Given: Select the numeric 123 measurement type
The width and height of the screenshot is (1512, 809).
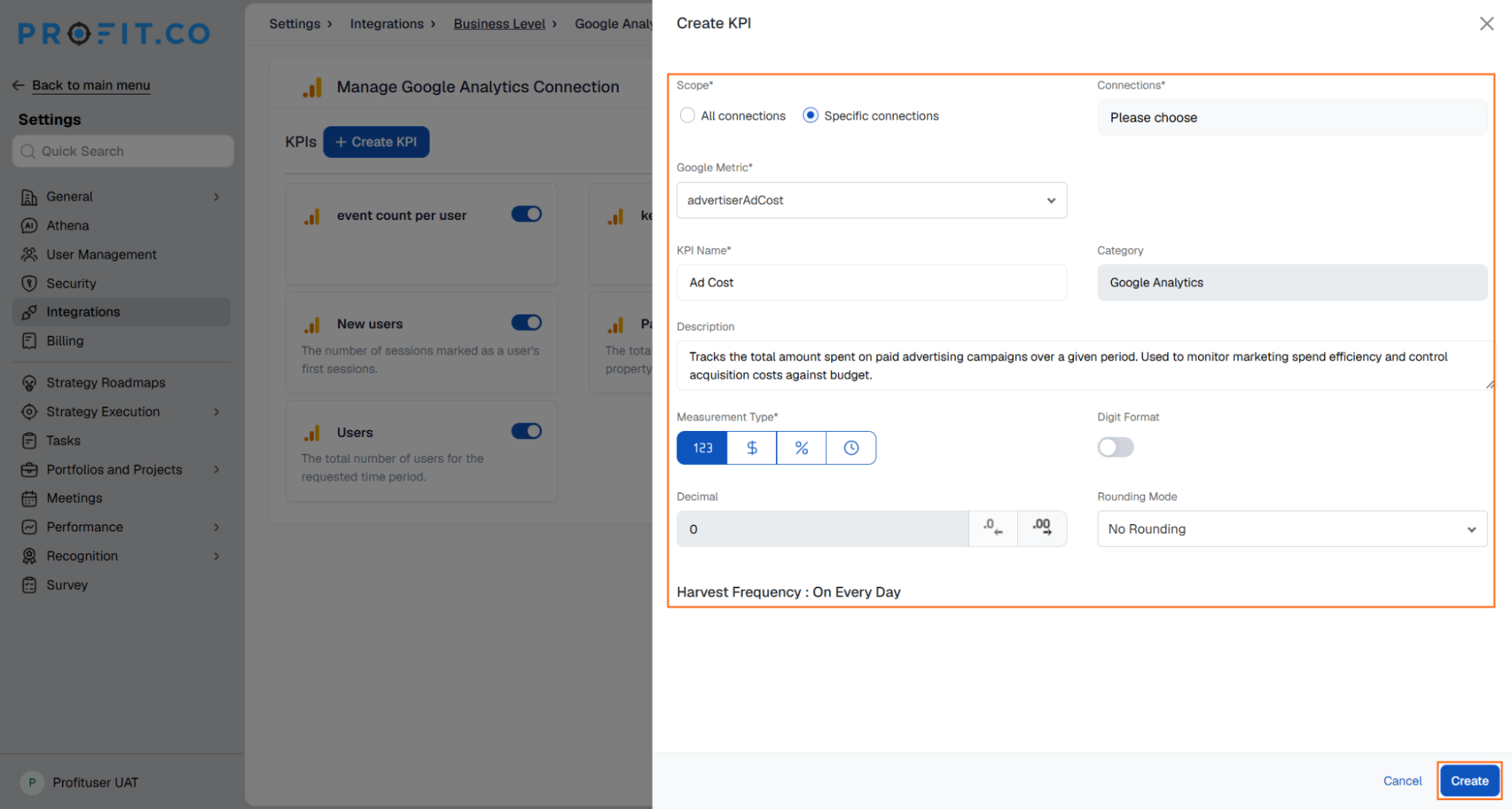Looking at the screenshot, I should tap(702, 448).
